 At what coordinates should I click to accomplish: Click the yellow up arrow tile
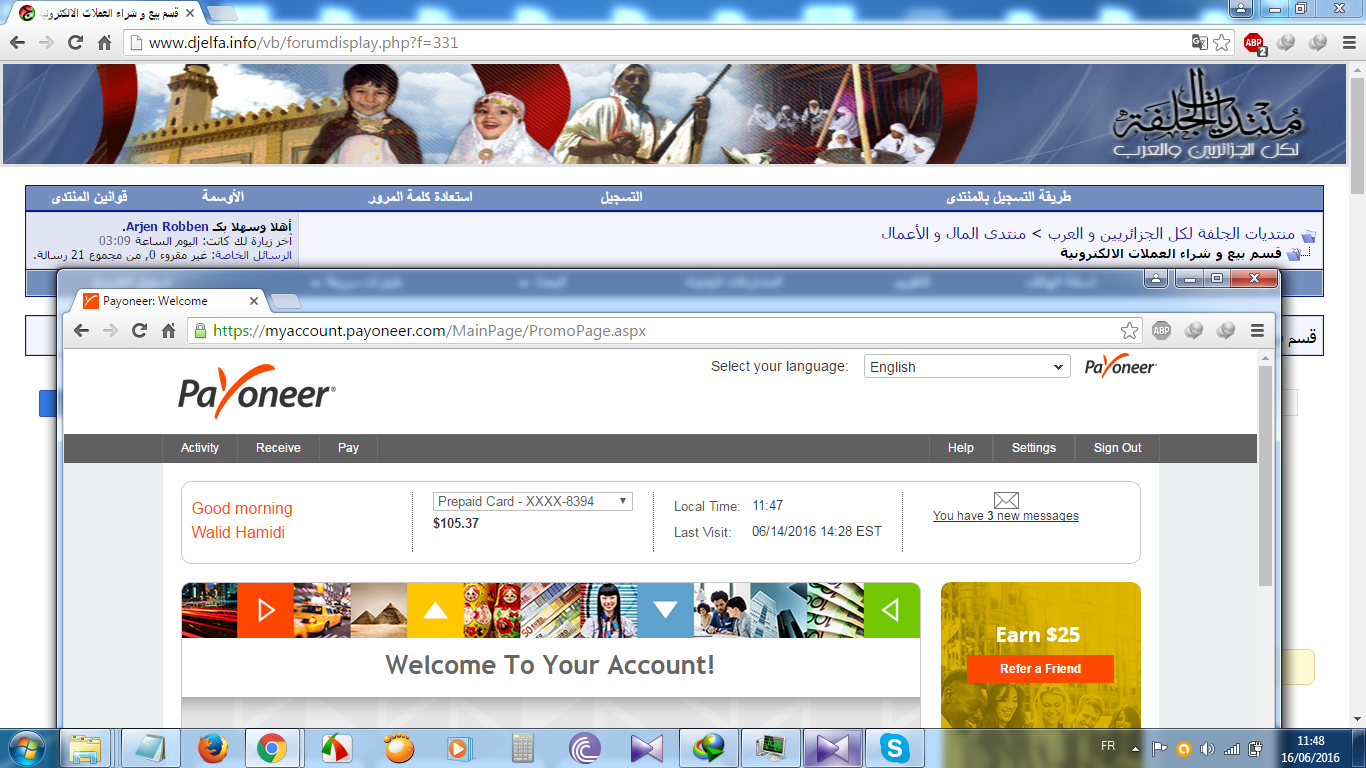tap(435, 610)
